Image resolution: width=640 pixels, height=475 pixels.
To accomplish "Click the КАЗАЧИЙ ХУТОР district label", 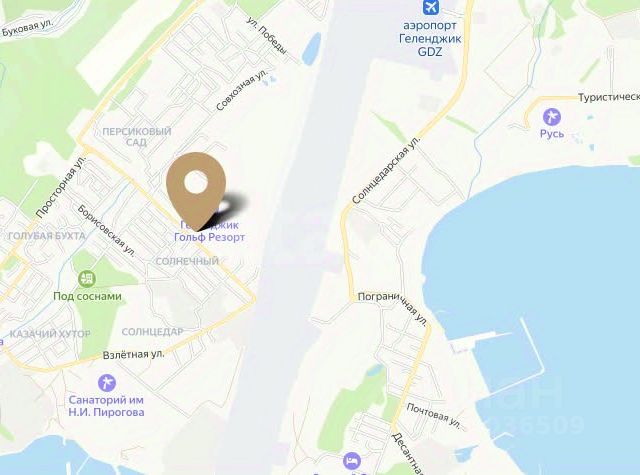I will click(x=50, y=334).
